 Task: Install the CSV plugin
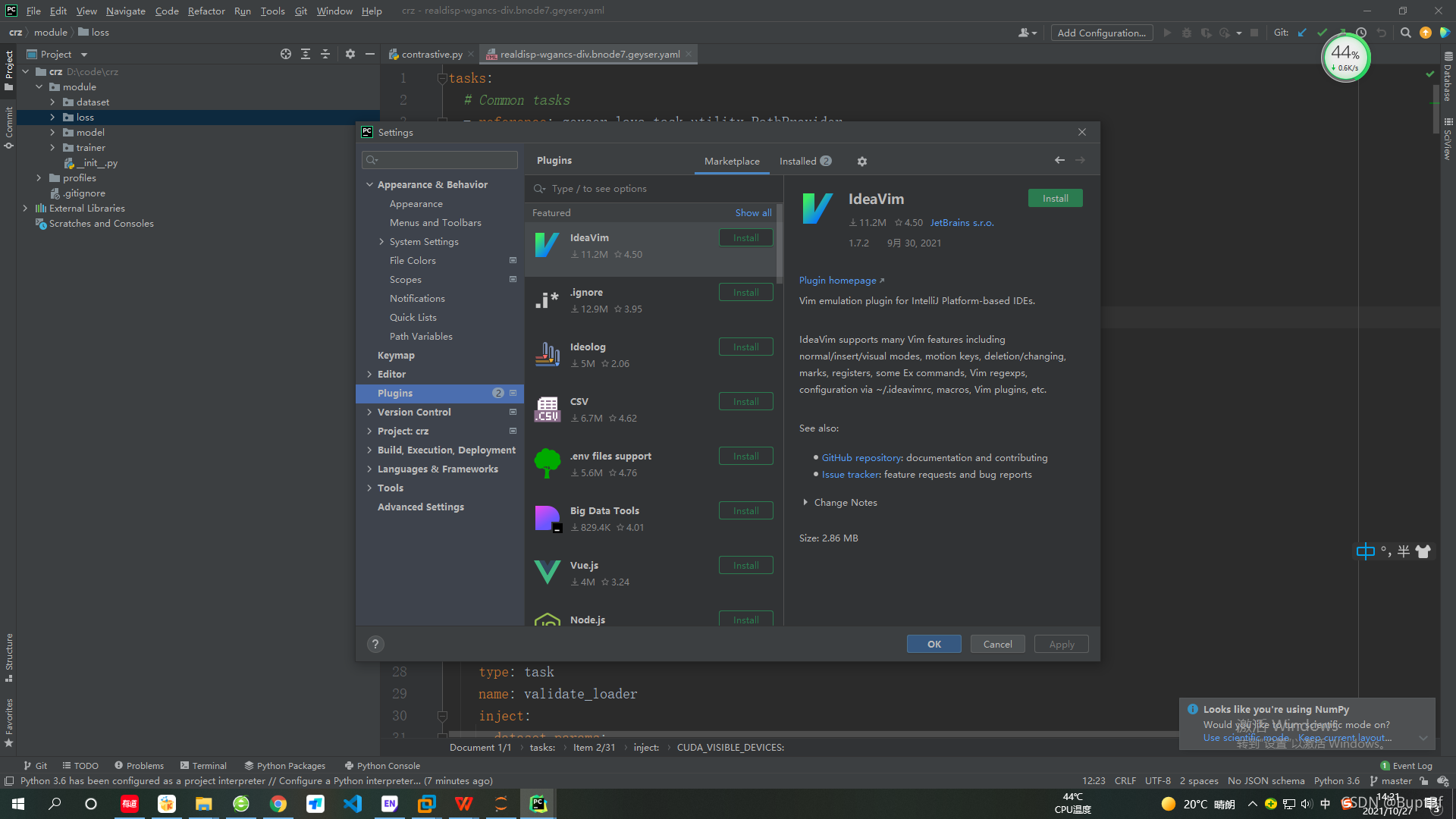tap(745, 401)
